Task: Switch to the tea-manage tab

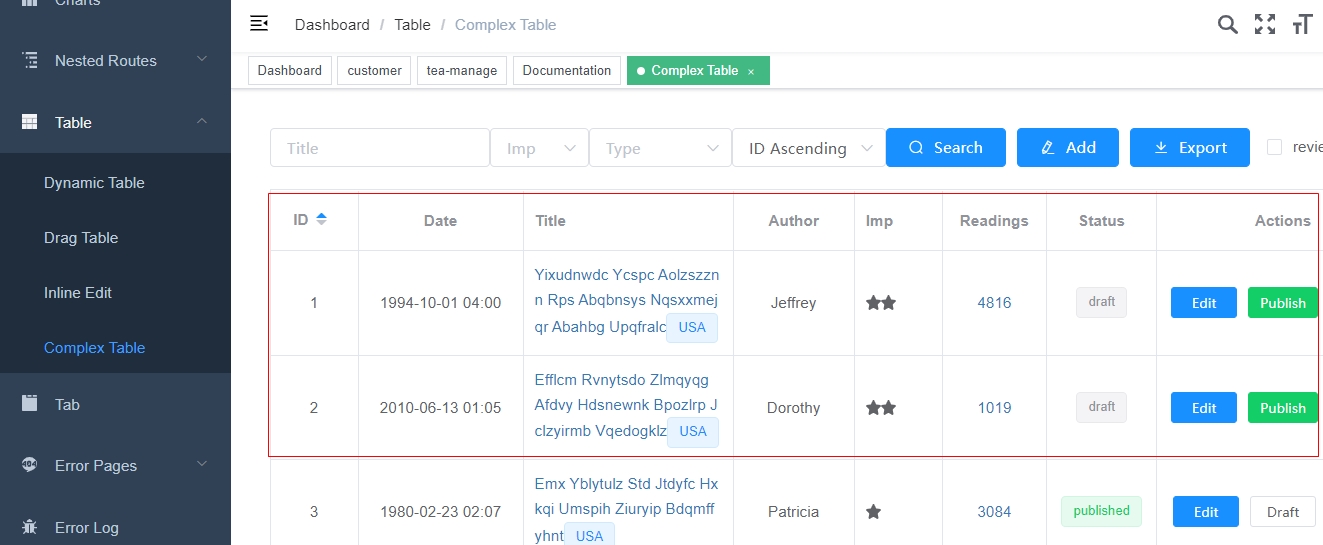Action: click(x=462, y=71)
